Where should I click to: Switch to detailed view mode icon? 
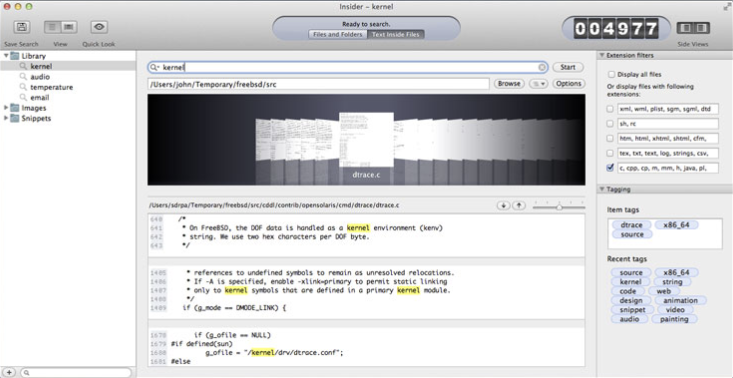point(69,27)
